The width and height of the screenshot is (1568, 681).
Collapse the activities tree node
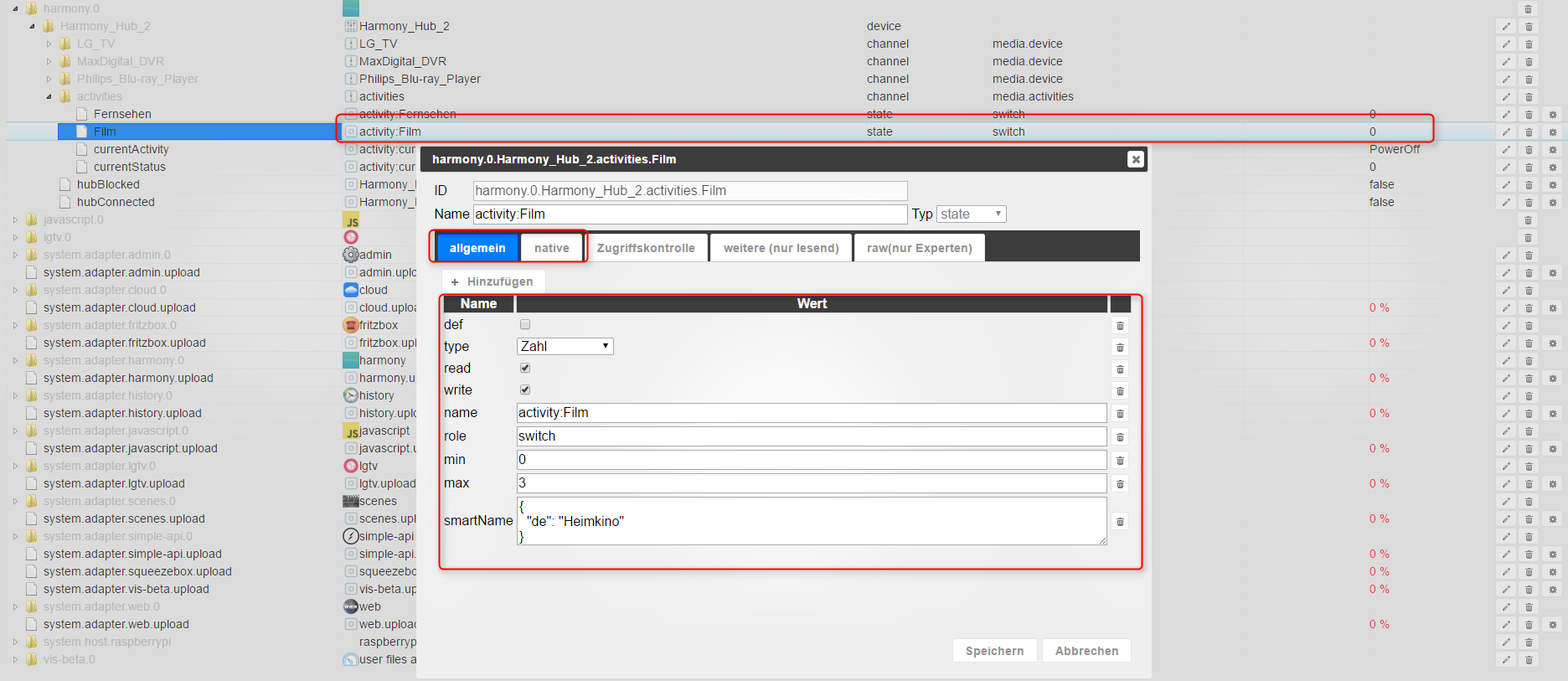coord(49,96)
